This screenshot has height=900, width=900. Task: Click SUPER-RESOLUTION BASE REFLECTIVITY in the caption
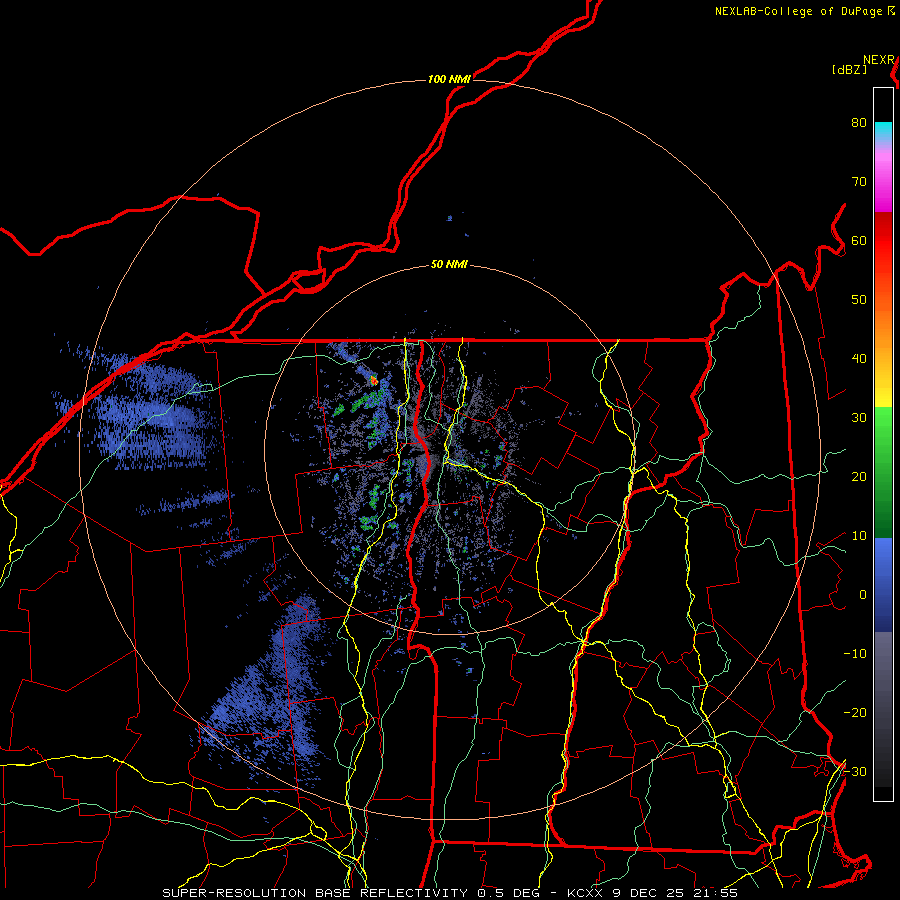pos(315,893)
